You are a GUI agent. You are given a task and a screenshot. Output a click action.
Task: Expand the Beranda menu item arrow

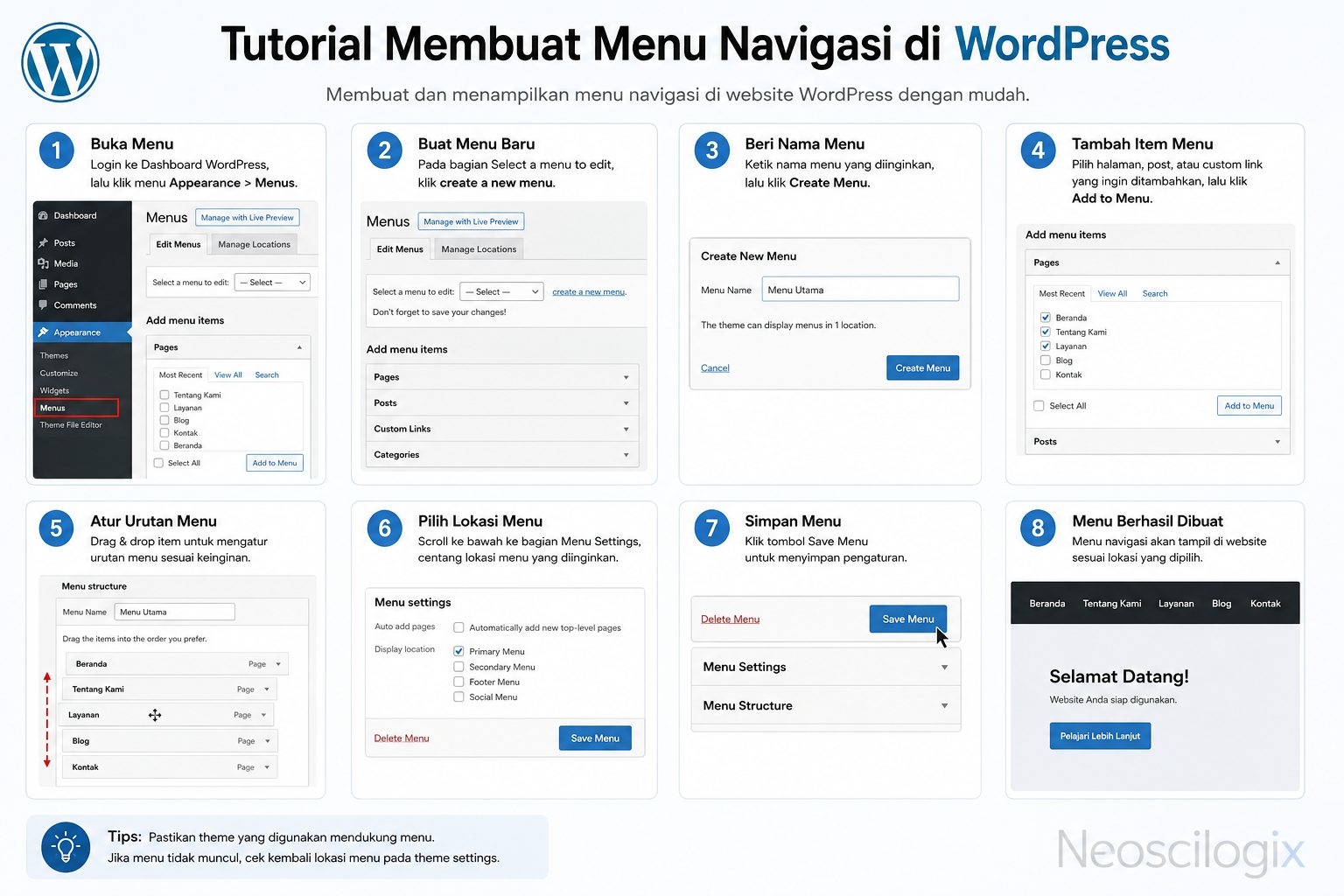pyautogui.click(x=278, y=665)
